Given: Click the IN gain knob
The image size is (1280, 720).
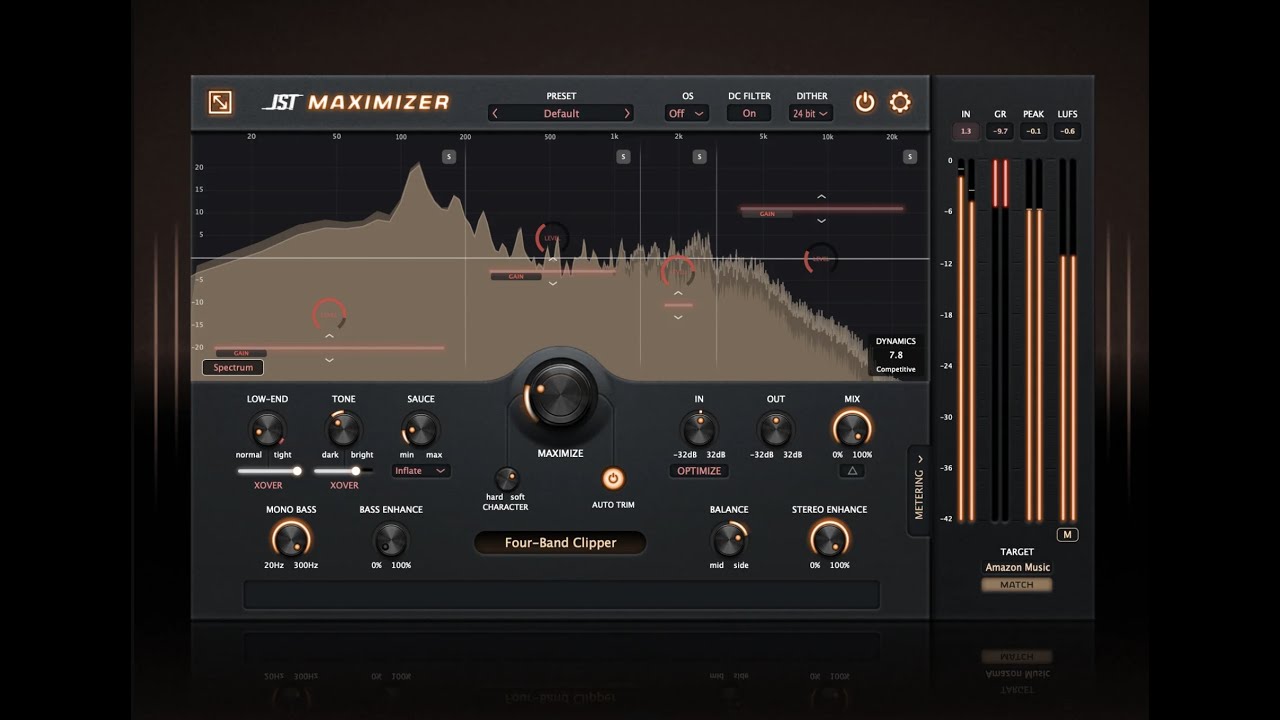Looking at the screenshot, I should [699, 430].
